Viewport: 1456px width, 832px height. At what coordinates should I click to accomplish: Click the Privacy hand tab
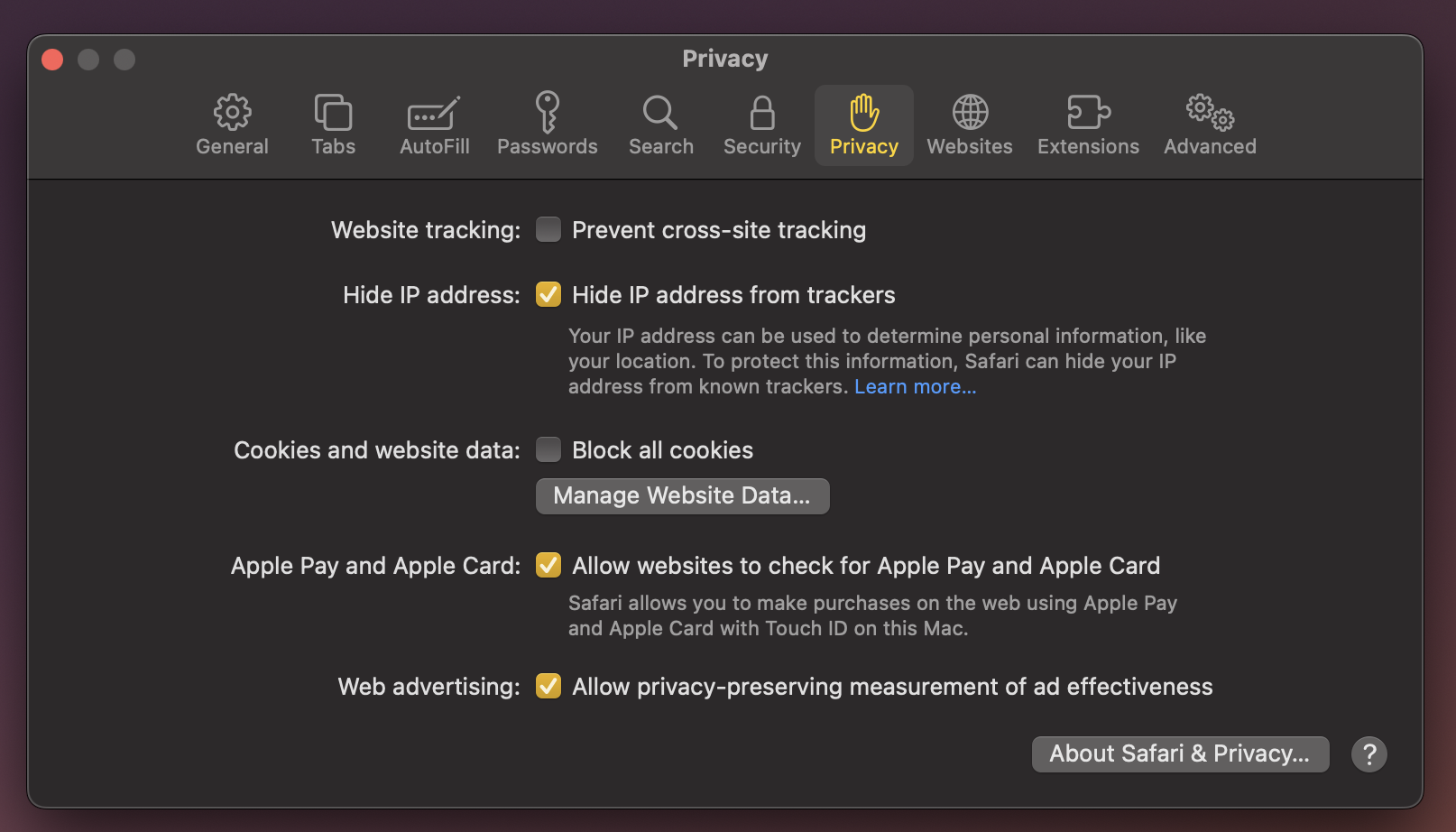click(x=863, y=125)
